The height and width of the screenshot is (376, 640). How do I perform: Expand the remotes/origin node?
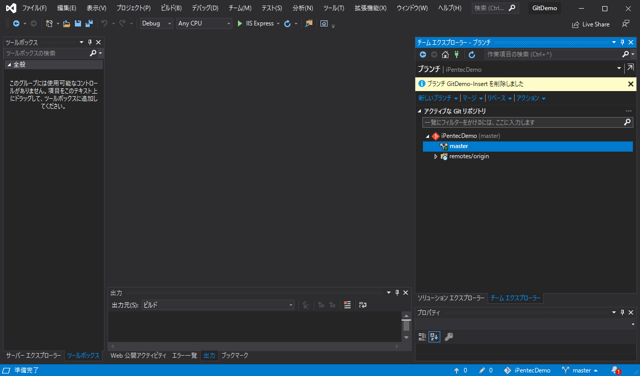pyautogui.click(x=436, y=156)
